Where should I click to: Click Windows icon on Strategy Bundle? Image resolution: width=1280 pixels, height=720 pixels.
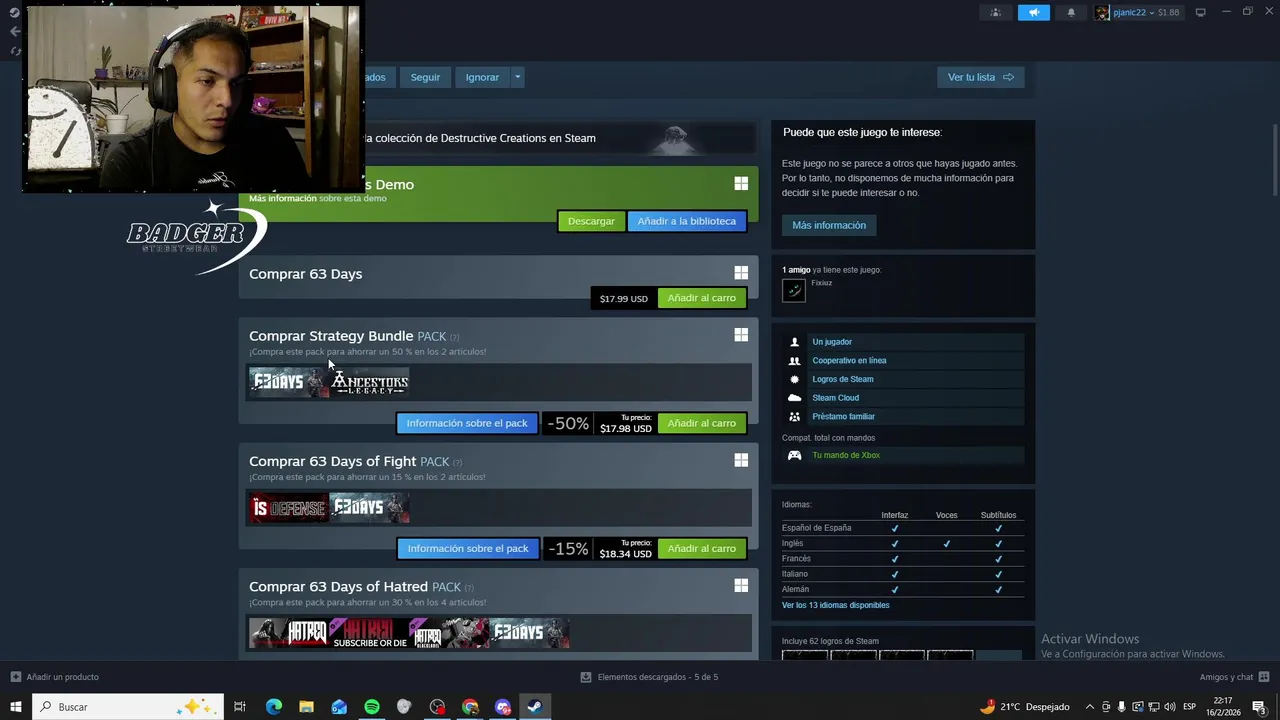(741, 335)
